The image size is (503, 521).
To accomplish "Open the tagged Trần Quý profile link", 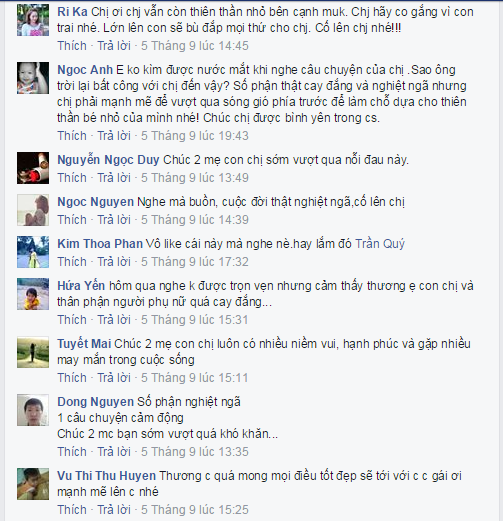I will 380,244.
